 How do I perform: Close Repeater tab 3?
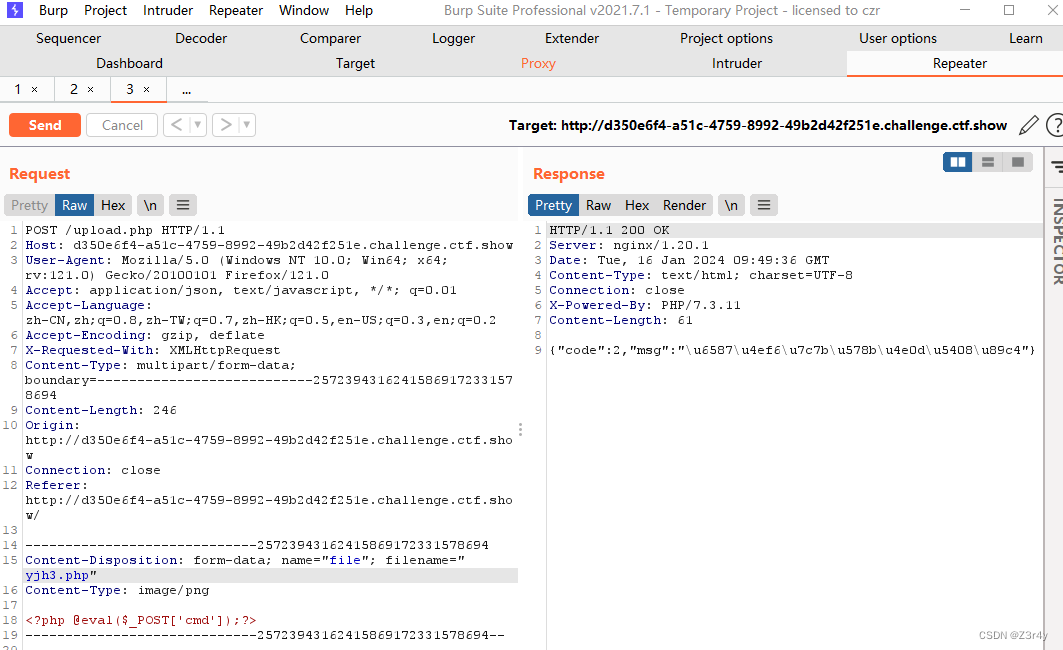[146, 89]
